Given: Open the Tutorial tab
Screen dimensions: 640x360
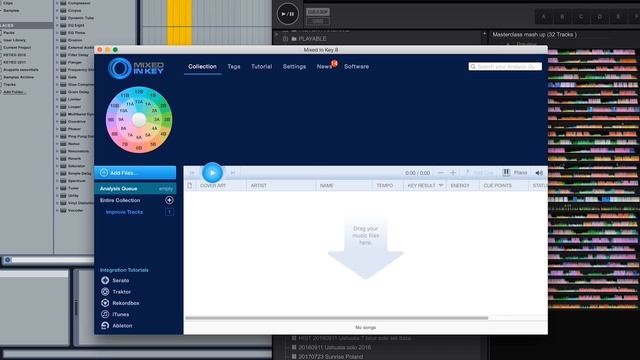Looking at the screenshot, I should (x=261, y=66).
